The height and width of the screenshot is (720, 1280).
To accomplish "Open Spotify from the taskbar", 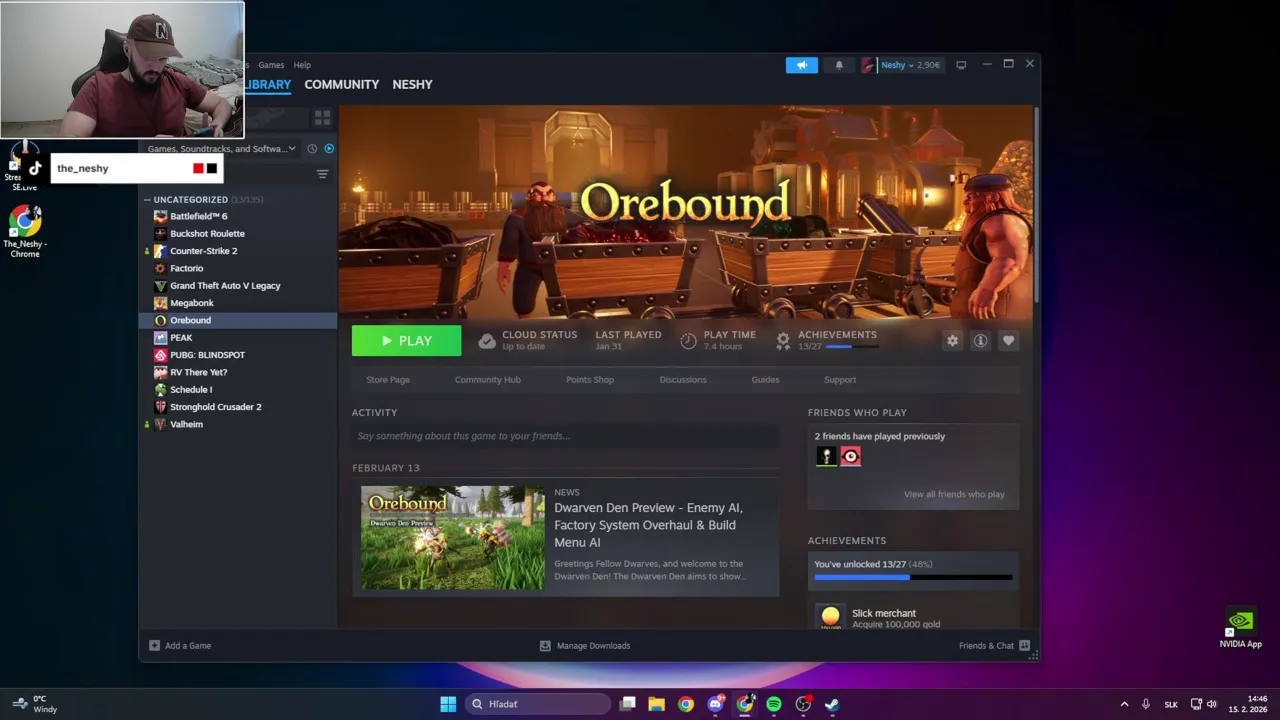I will click(774, 704).
